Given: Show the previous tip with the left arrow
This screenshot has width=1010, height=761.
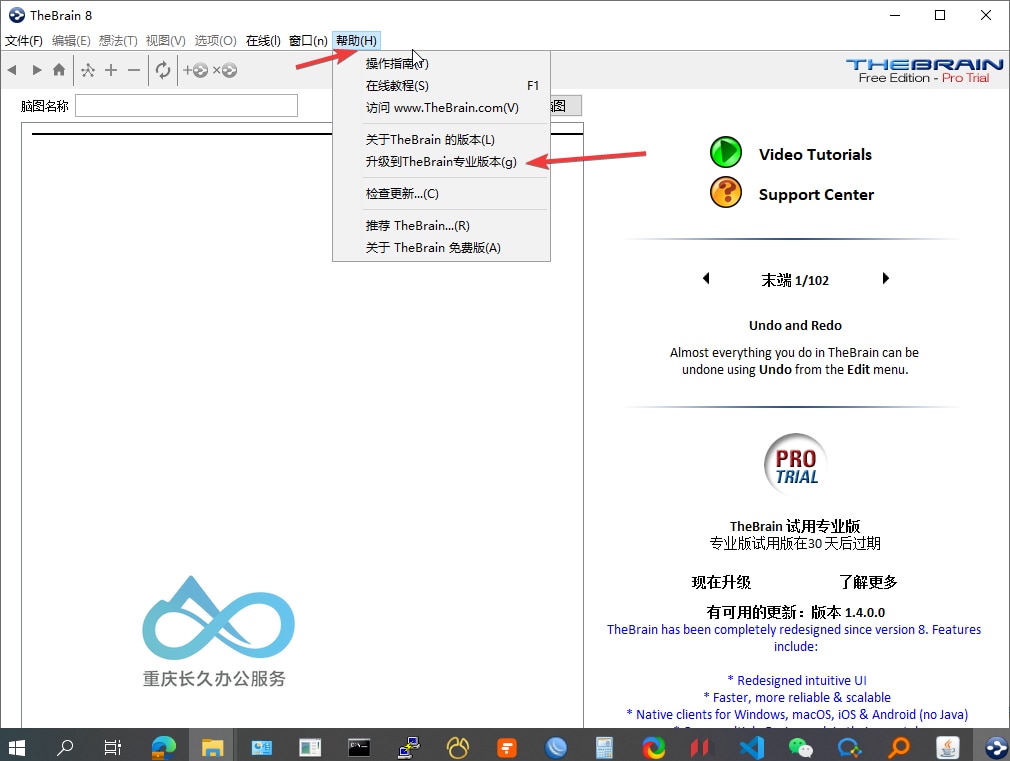Looking at the screenshot, I should pyautogui.click(x=706, y=278).
